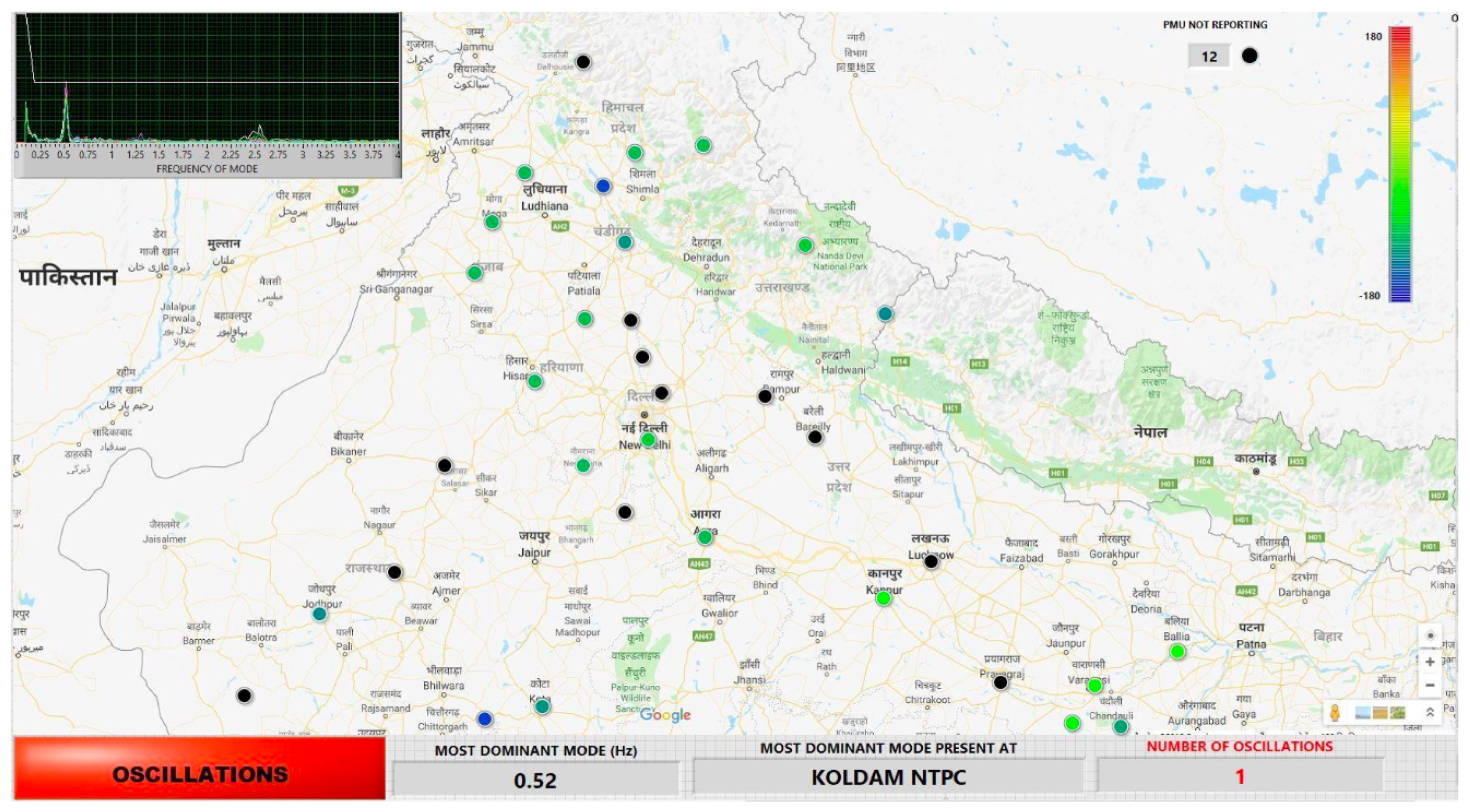1470x812 pixels.
Task: Select the tan middle map imagery thumbnail
Action: 1380,713
